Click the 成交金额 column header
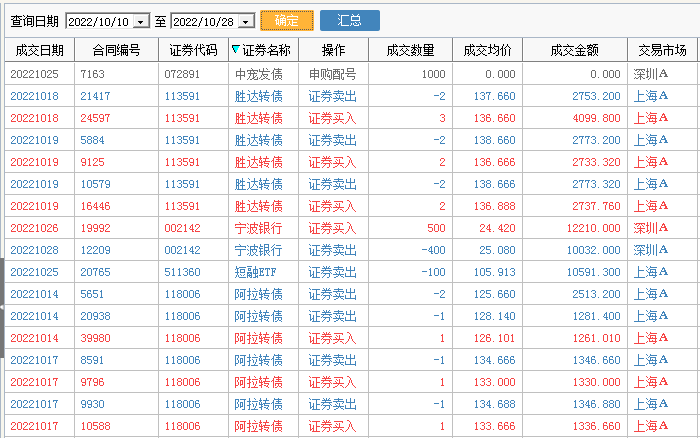Viewport: 700px width, 438px height. click(x=575, y=49)
